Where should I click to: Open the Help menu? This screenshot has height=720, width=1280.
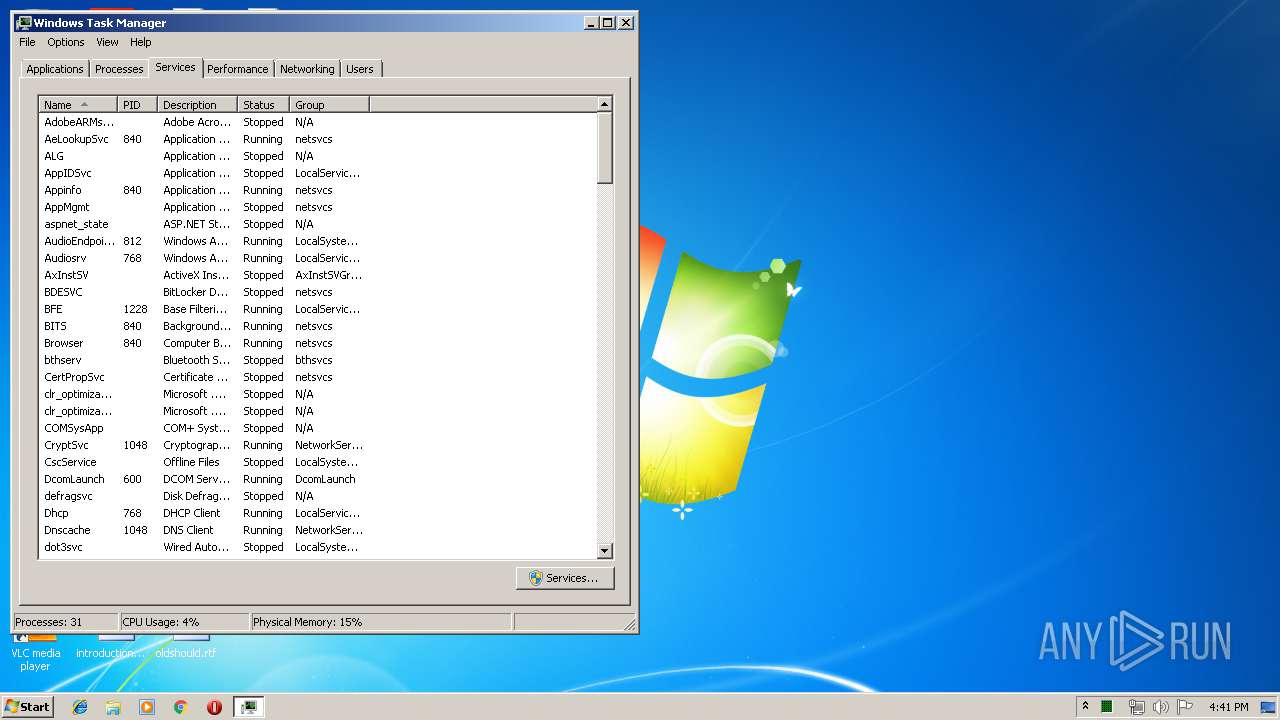pos(141,42)
